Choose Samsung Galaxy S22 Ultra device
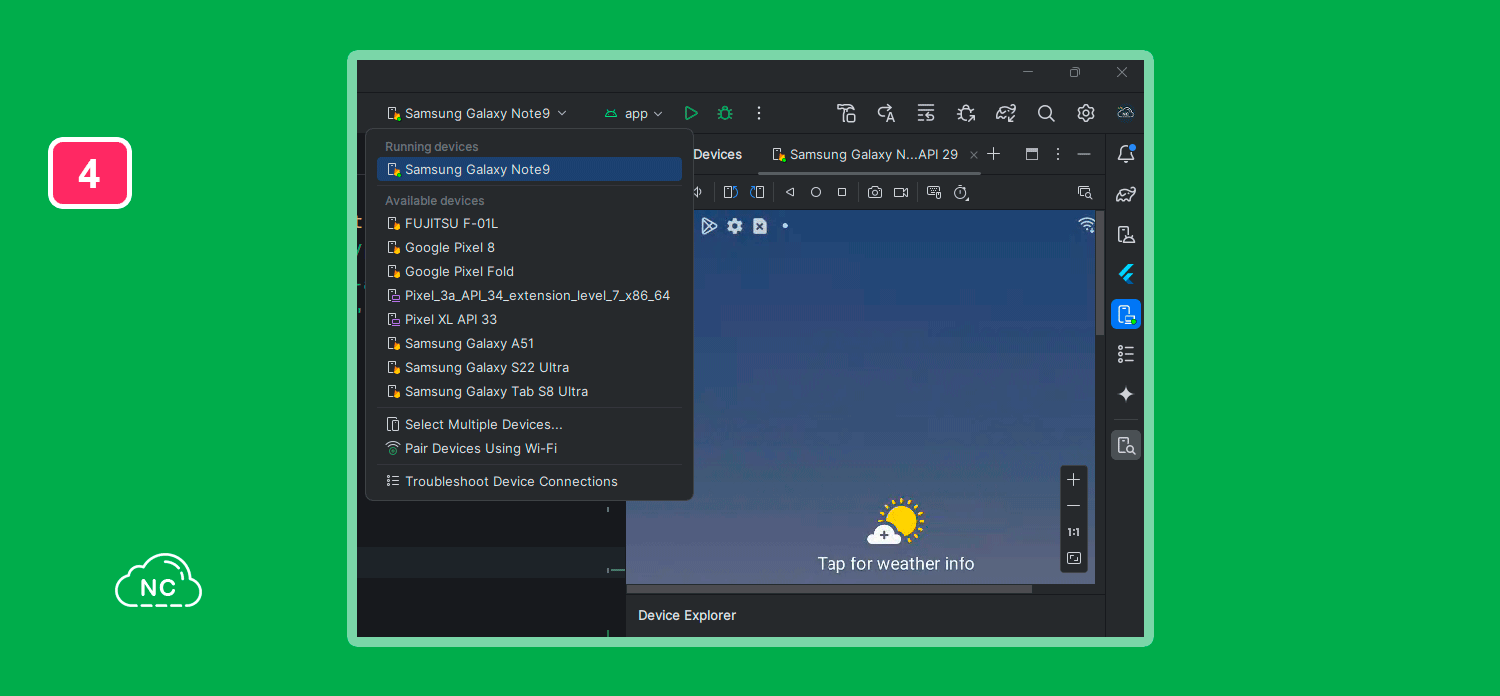This screenshot has height=696, width=1500. pos(529,368)
